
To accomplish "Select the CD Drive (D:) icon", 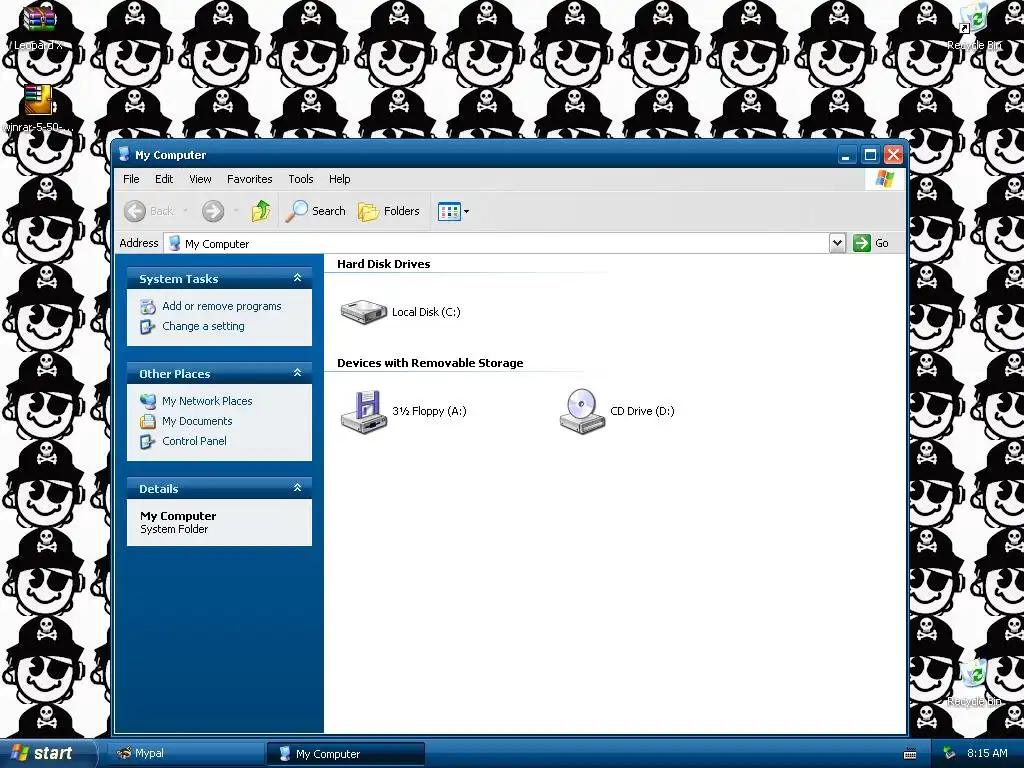I will [x=582, y=411].
